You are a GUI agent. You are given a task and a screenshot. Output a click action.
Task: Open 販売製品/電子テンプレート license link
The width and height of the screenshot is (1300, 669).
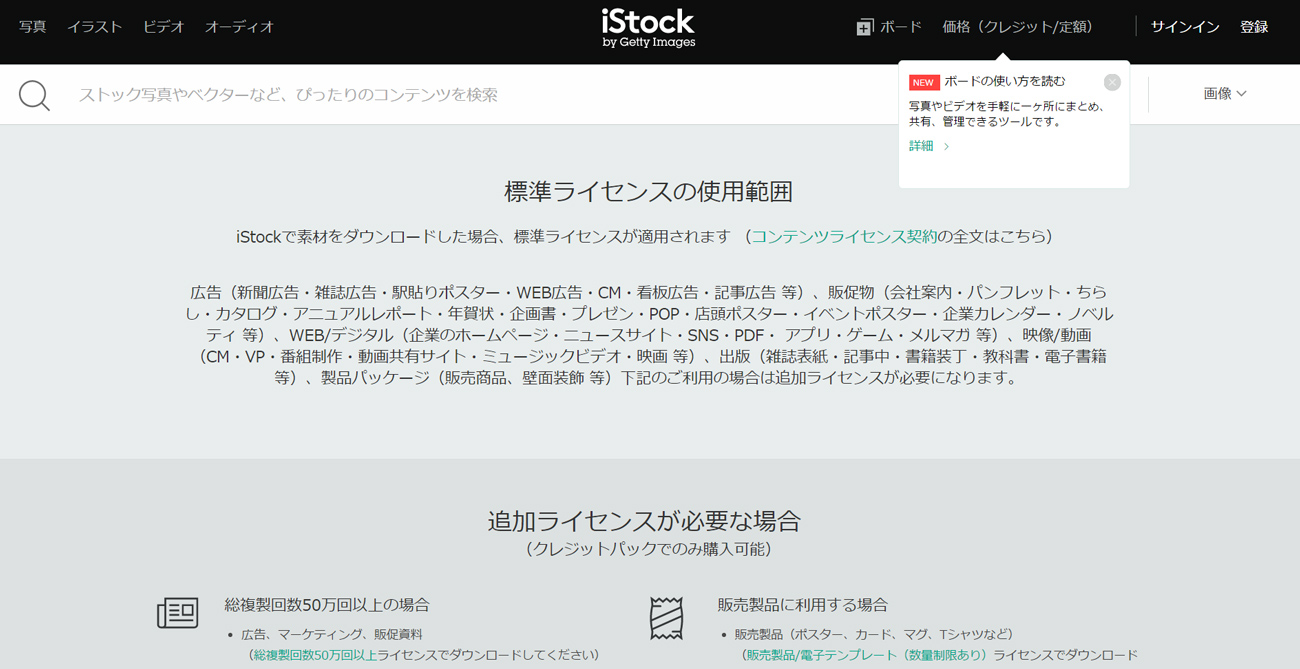click(866, 655)
